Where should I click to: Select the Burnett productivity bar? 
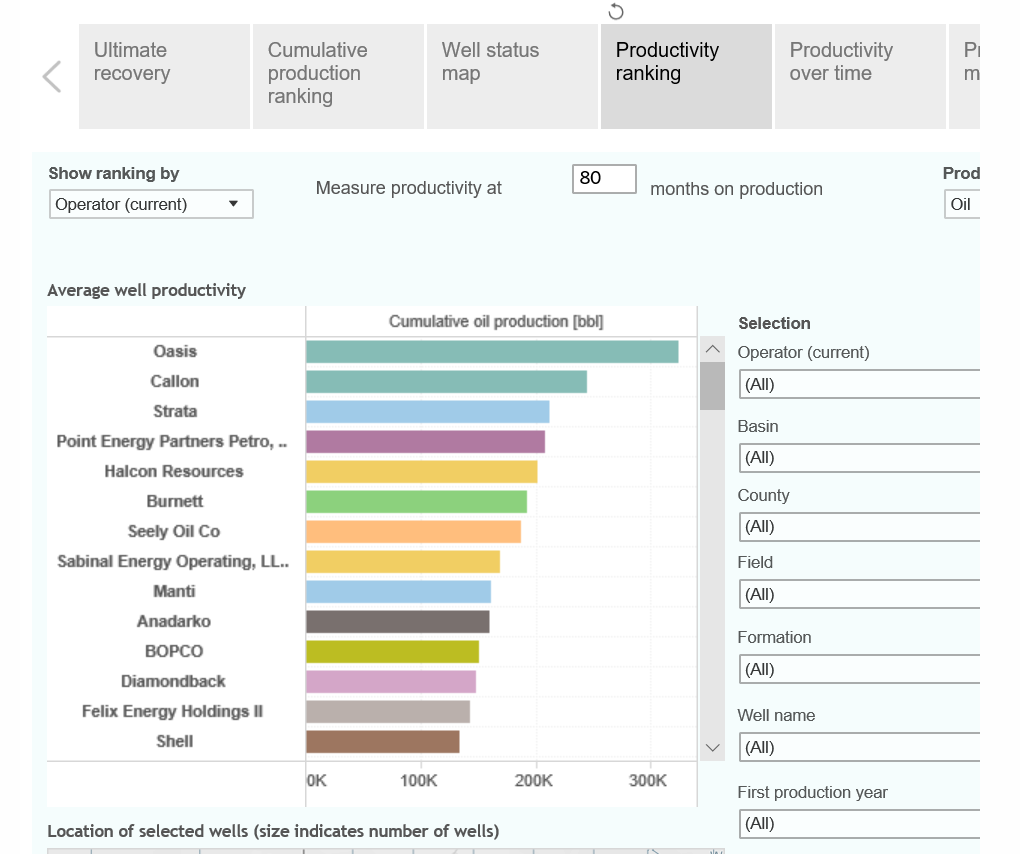pos(417,501)
